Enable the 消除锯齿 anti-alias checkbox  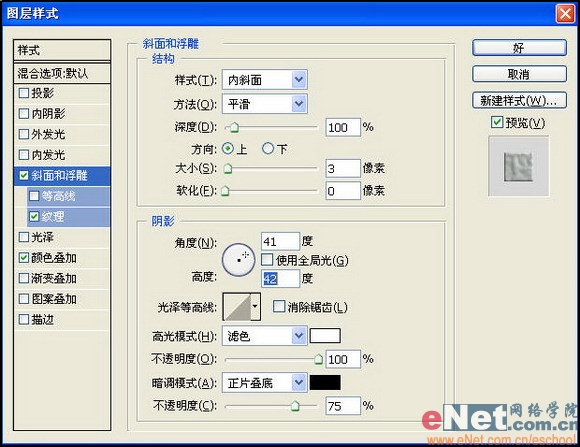click(x=279, y=306)
